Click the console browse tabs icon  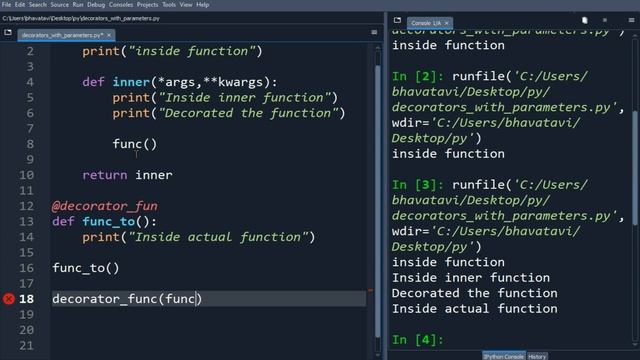(x=397, y=20)
